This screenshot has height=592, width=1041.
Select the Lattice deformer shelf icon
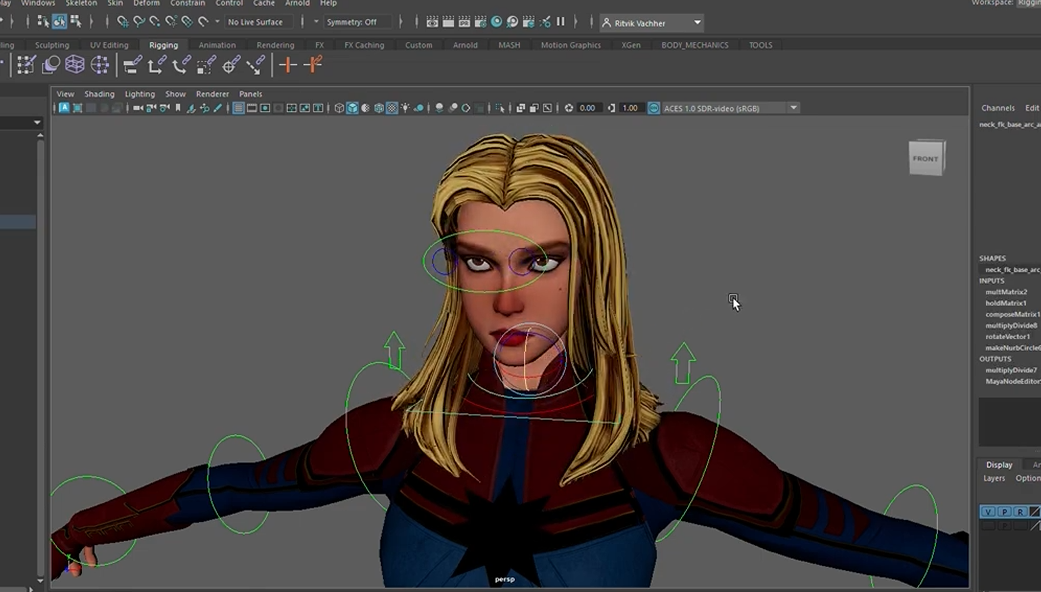[x=74, y=64]
